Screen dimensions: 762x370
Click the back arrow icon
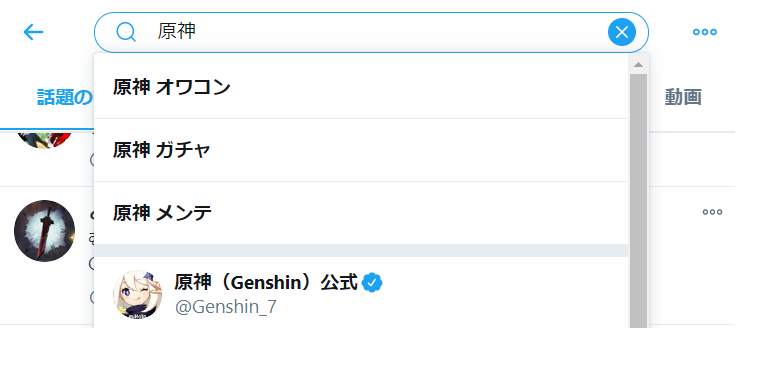pyautogui.click(x=34, y=32)
